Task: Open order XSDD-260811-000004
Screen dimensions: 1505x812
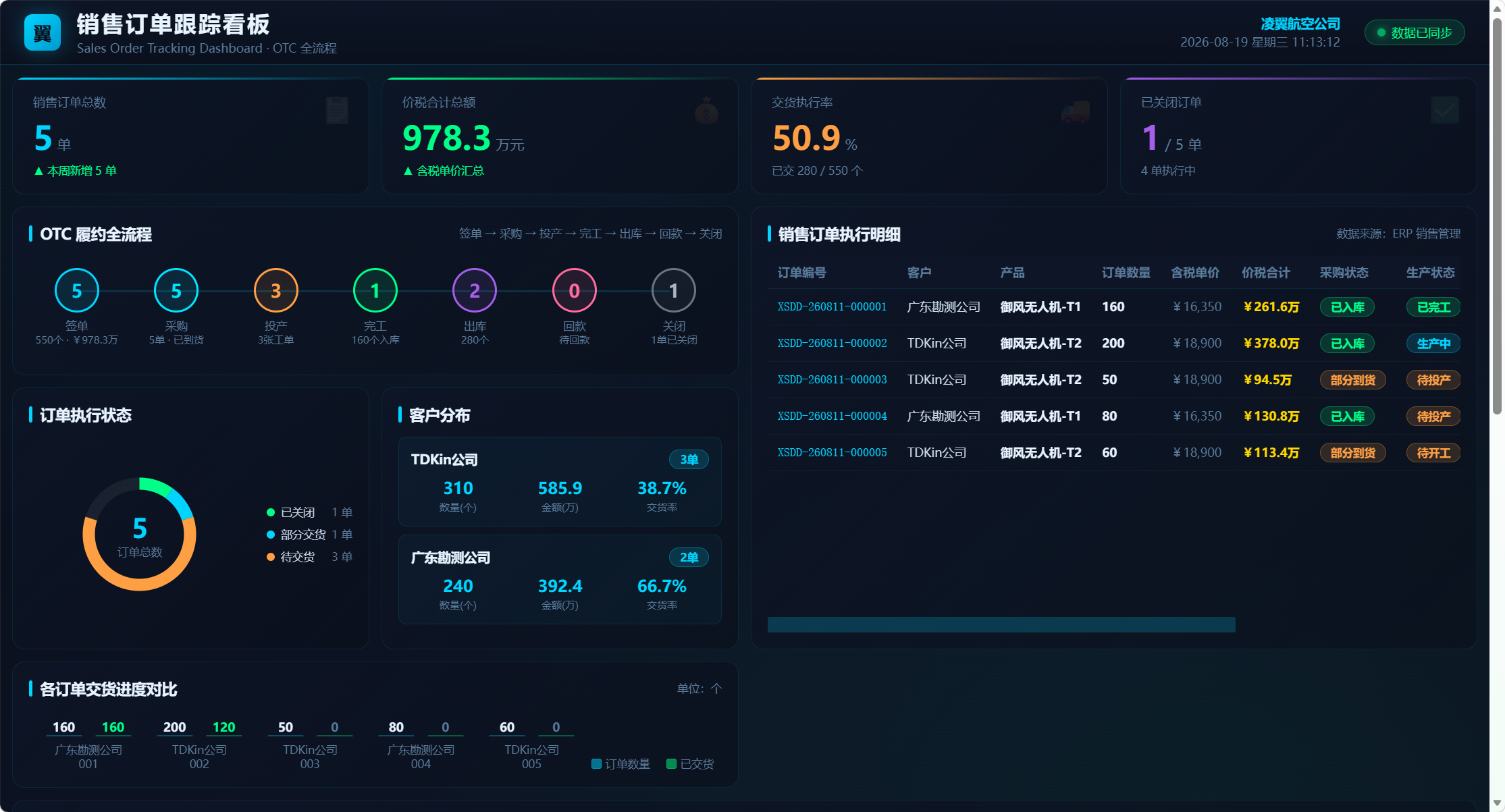Action: (832, 416)
